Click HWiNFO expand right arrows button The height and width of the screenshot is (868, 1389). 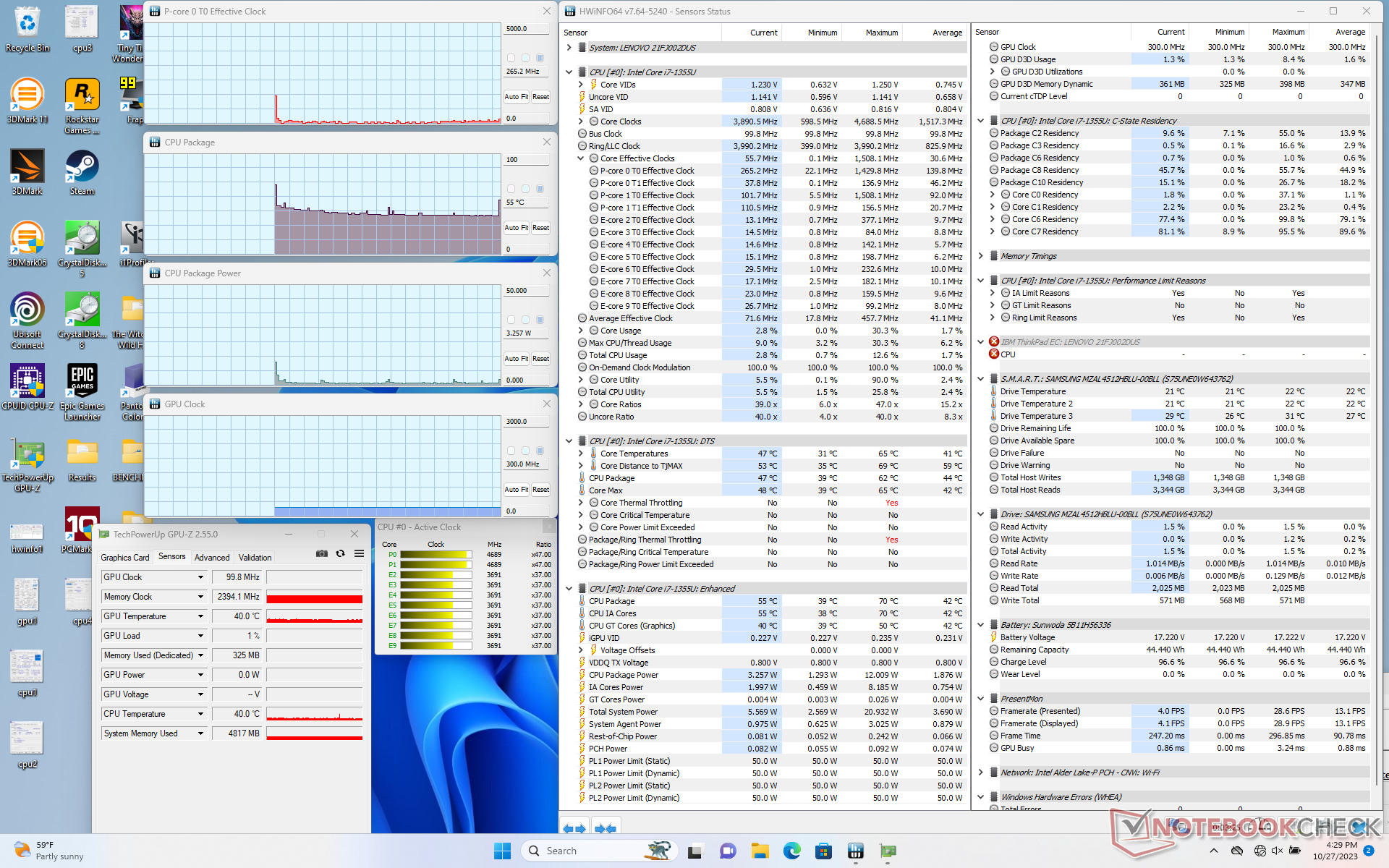pos(606,828)
